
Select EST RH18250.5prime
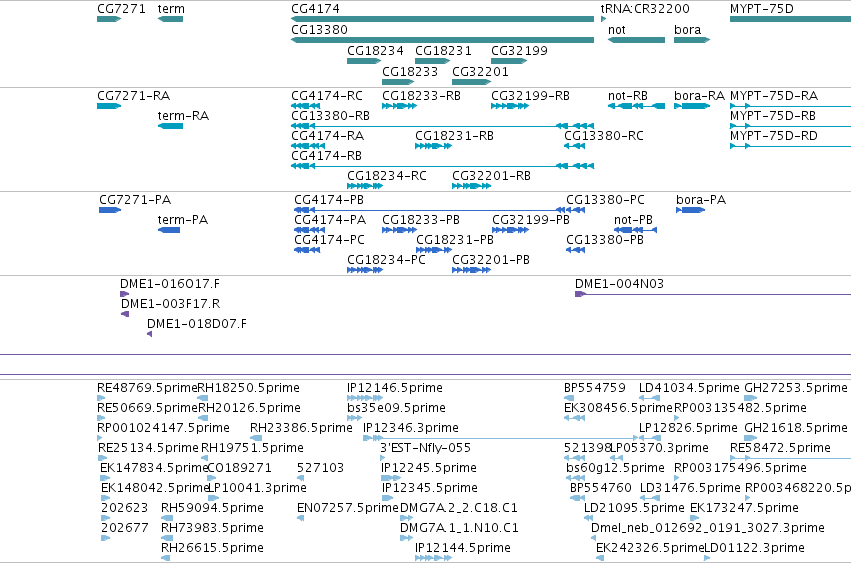pyautogui.click(x=202, y=398)
